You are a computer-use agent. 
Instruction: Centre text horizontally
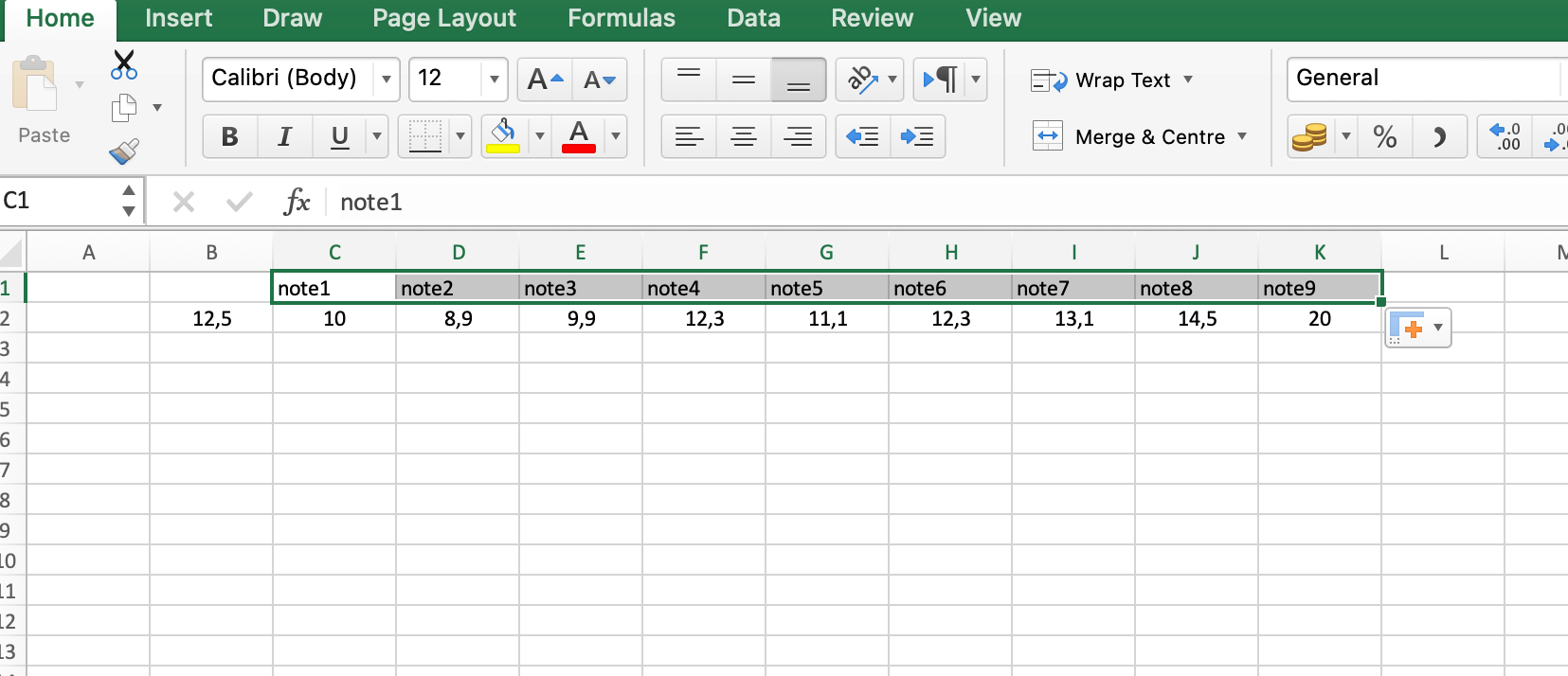[x=744, y=136]
